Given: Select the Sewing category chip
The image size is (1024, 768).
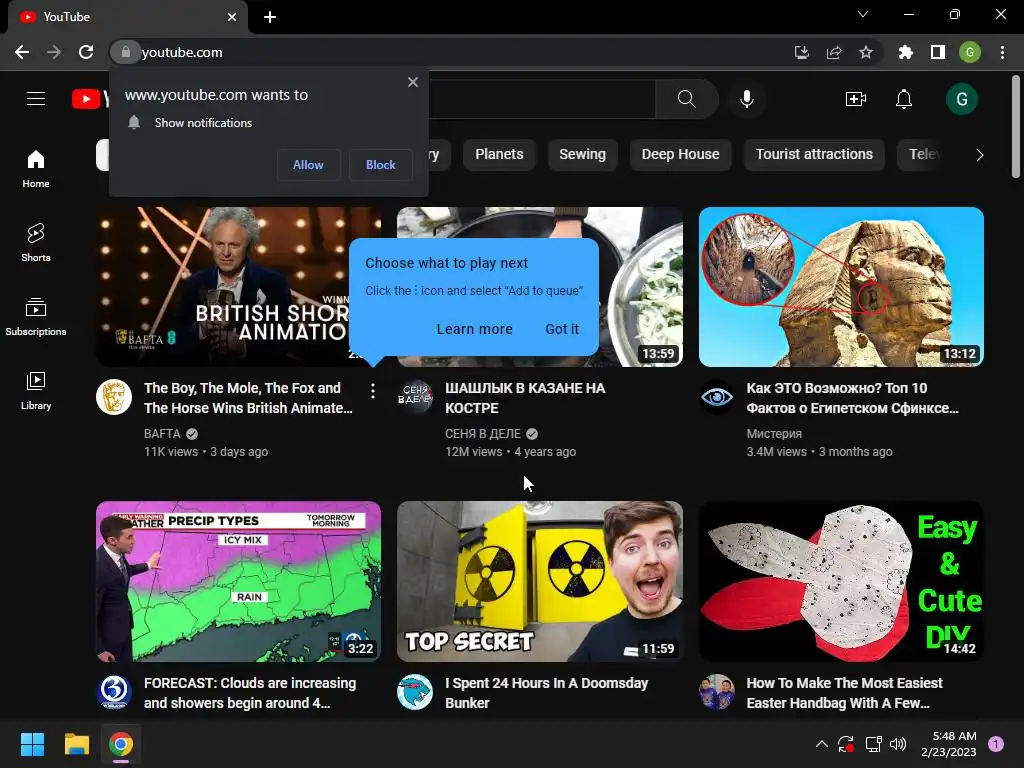Looking at the screenshot, I should click(582, 155).
